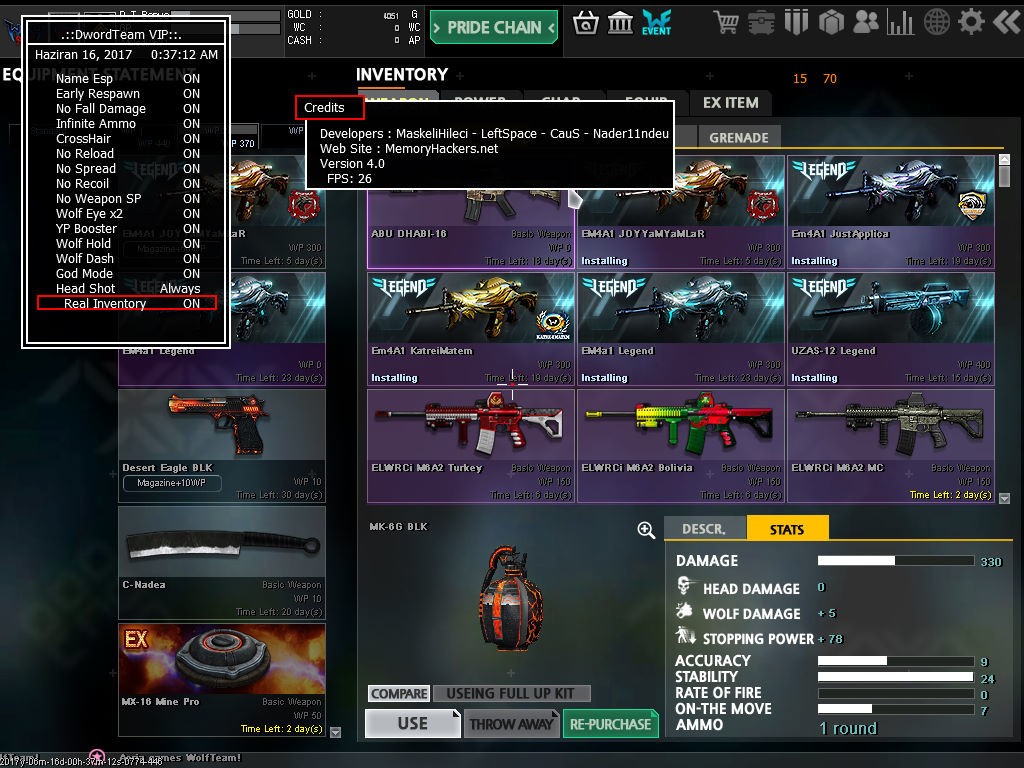
Task: Toggle YP Booster option
Action: click(127, 229)
